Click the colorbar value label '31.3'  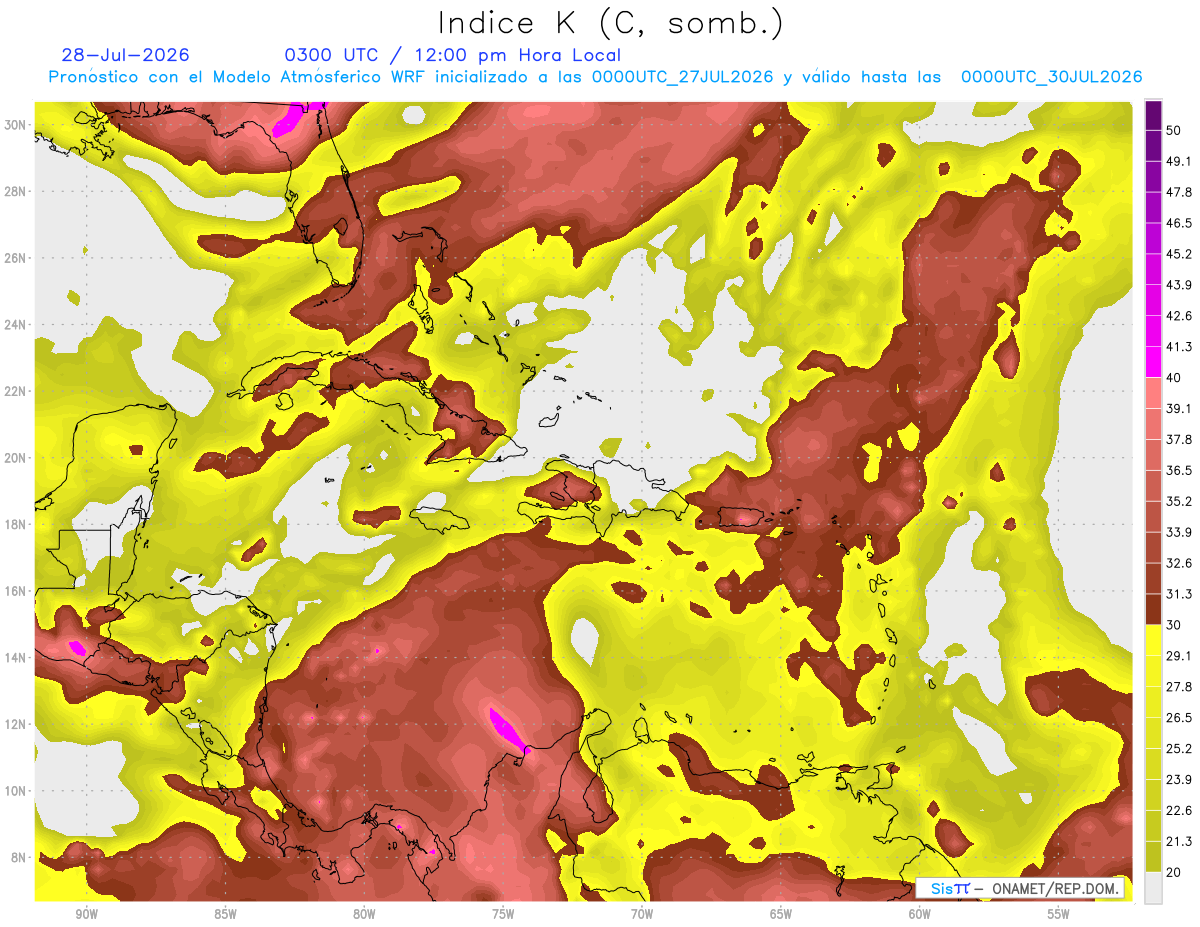click(x=1180, y=594)
